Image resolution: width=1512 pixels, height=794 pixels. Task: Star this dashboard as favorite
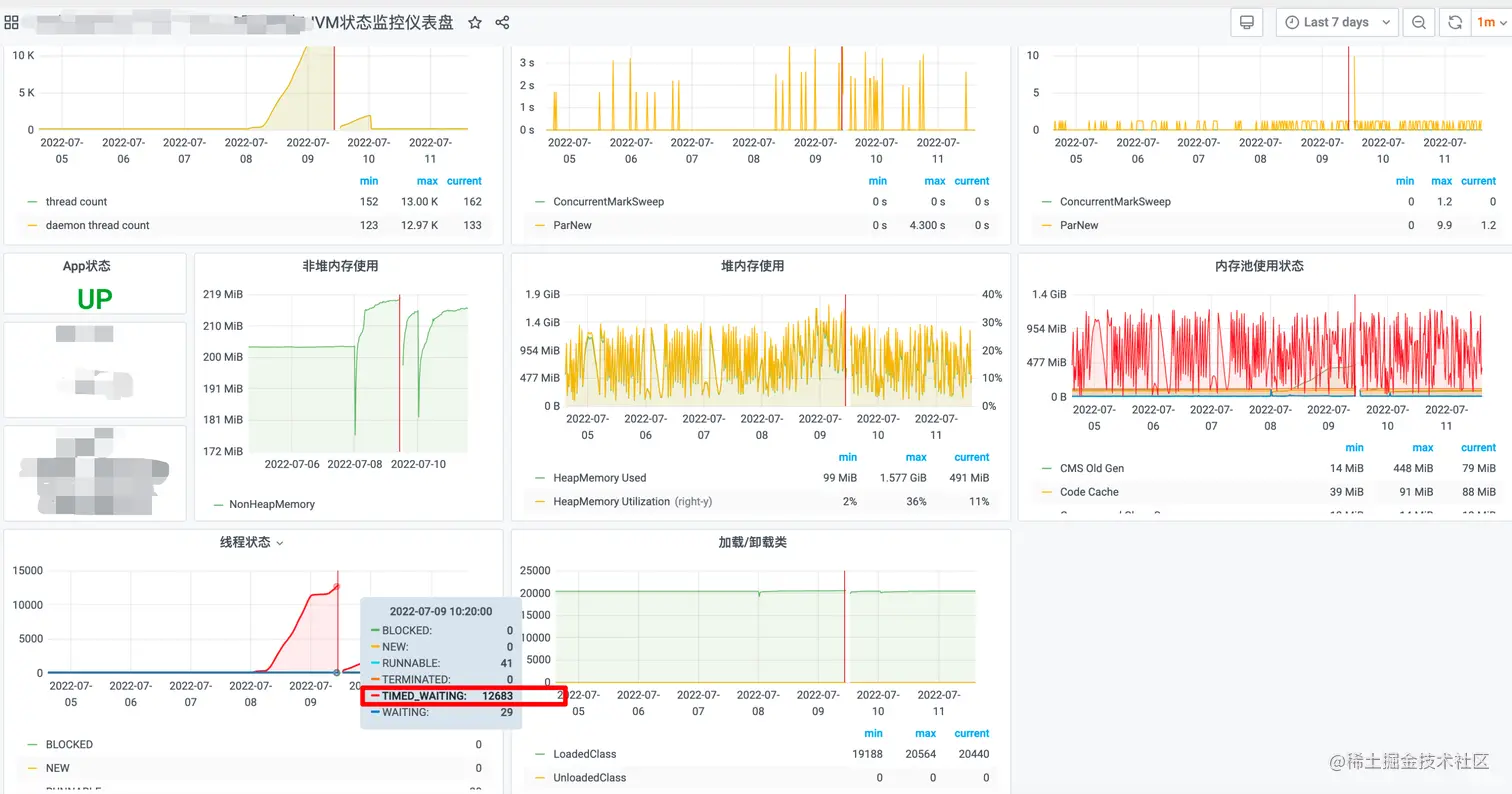[475, 22]
